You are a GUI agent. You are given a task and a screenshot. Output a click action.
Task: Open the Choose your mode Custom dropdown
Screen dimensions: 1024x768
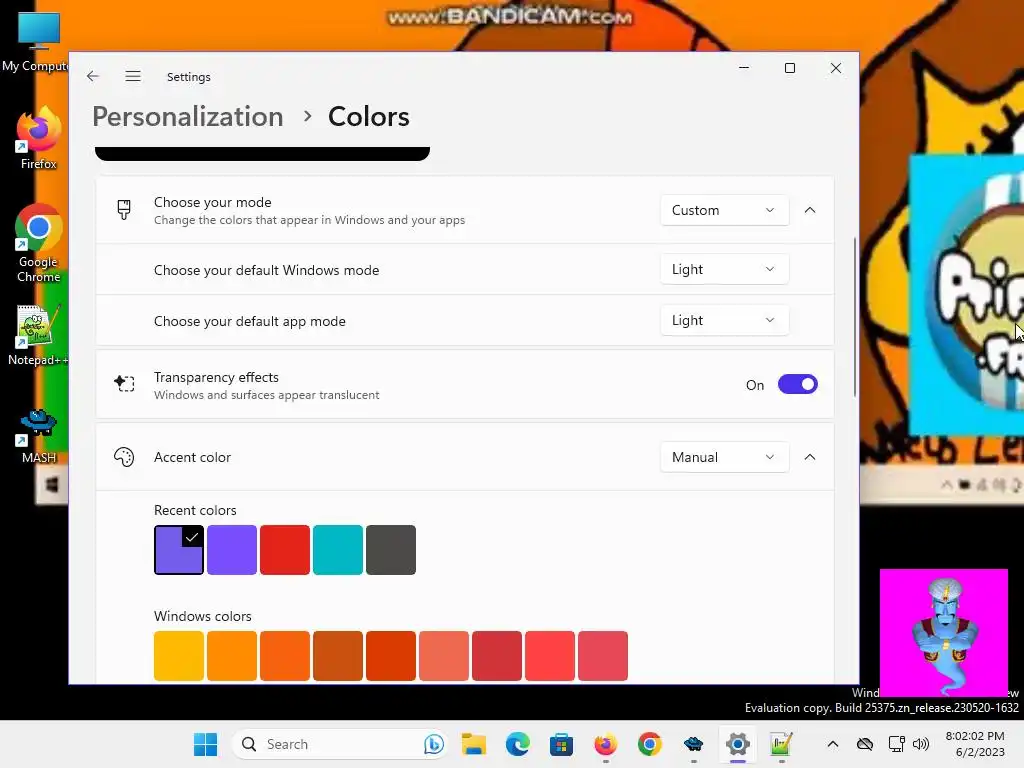click(724, 210)
